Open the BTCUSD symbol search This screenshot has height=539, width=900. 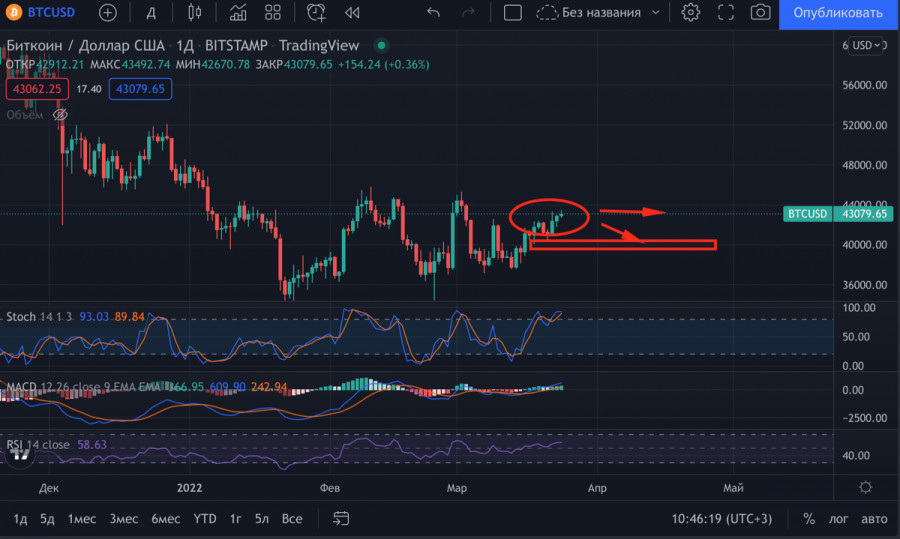(51, 12)
